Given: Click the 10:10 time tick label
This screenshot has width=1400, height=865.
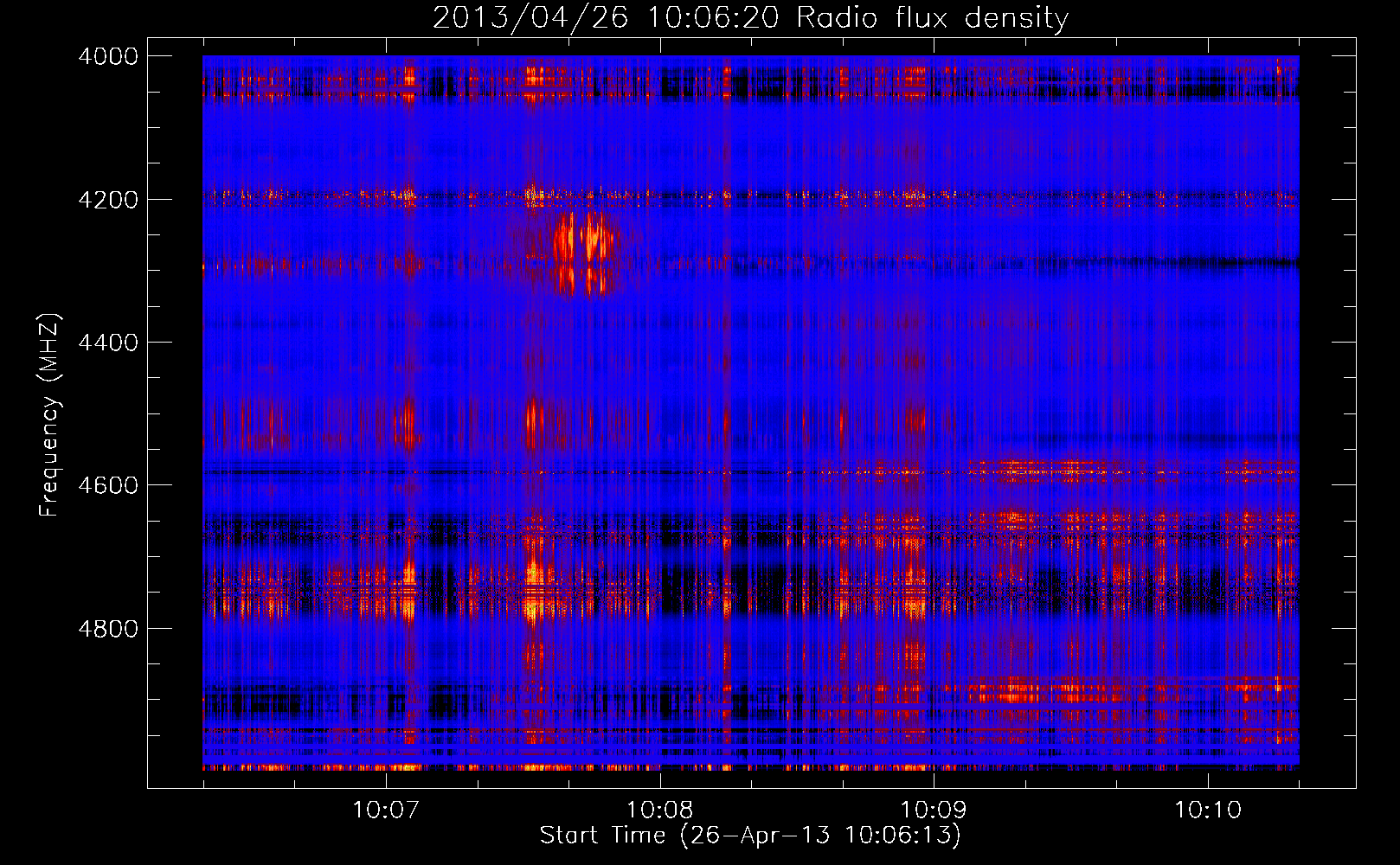Looking at the screenshot, I should click(x=1208, y=810).
